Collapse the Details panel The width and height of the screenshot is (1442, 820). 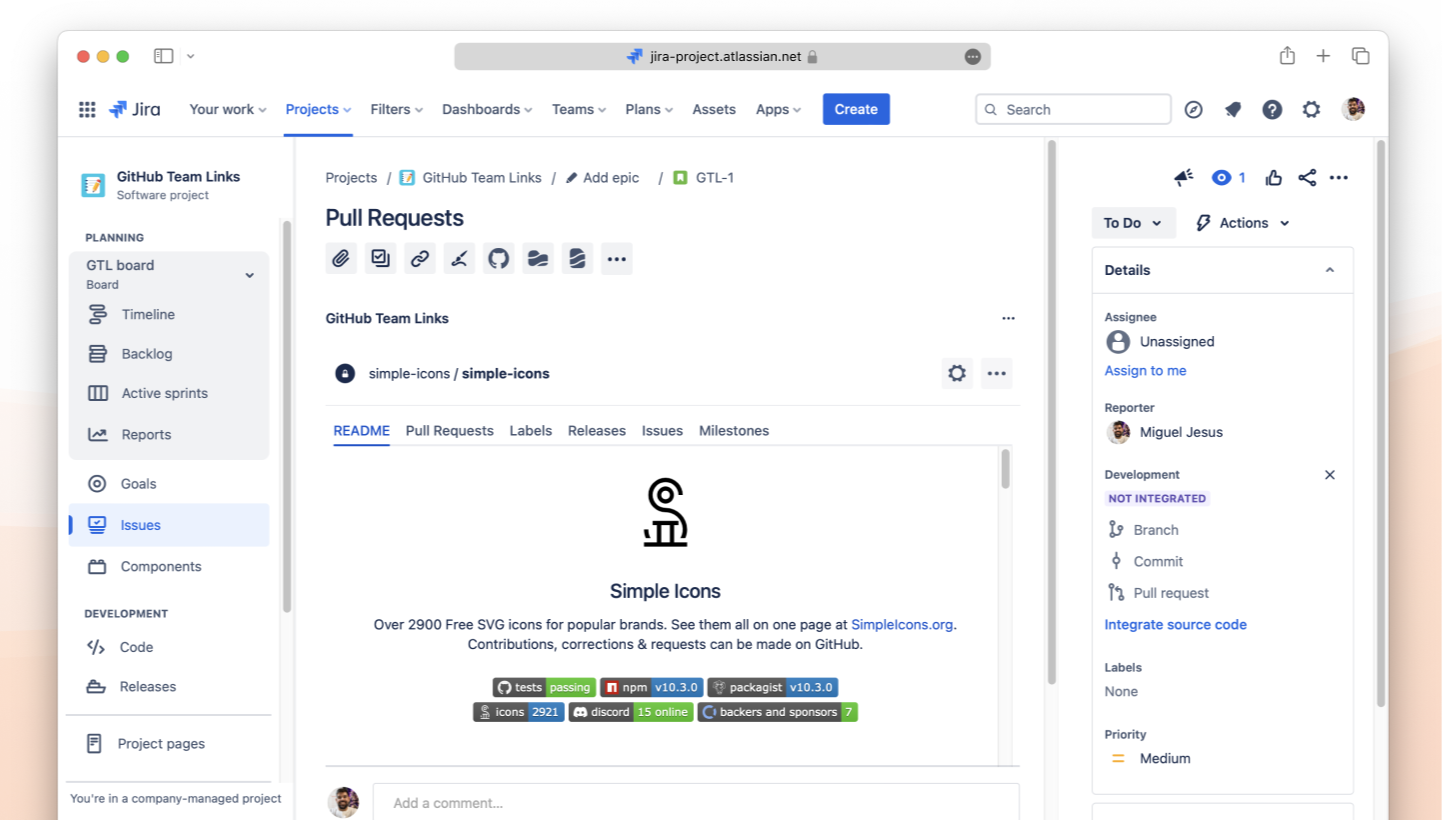tap(1330, 270)
